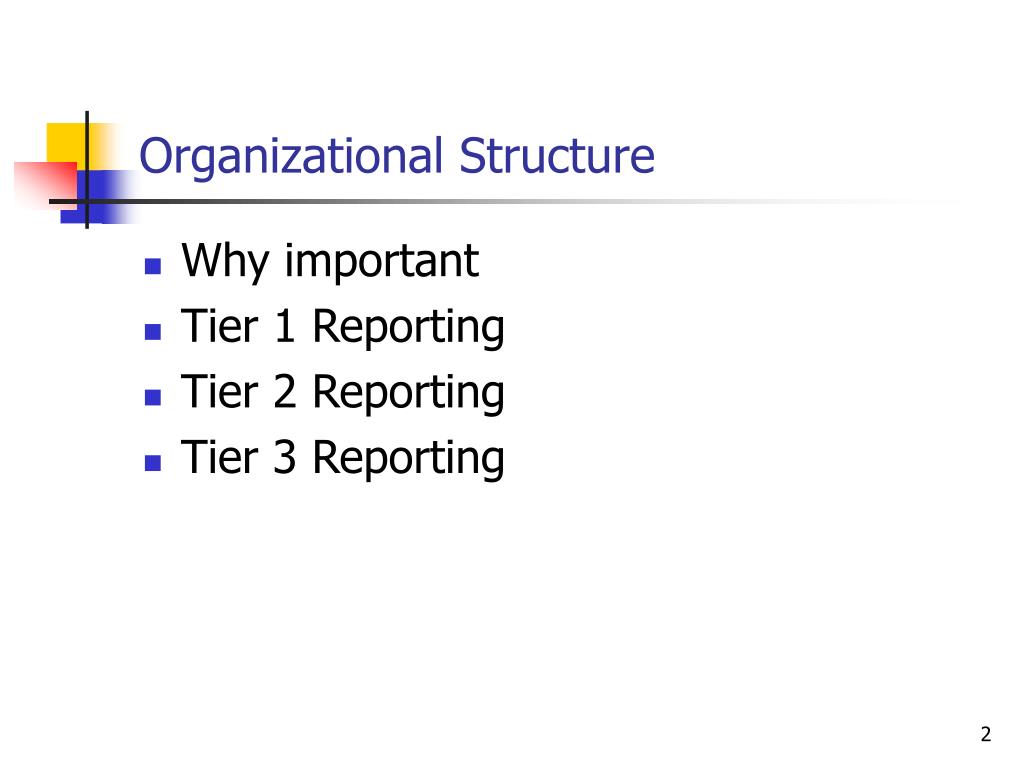
Task: Click the word Organizational in the title
Action: pyautogui.click(x=291, y=157)
